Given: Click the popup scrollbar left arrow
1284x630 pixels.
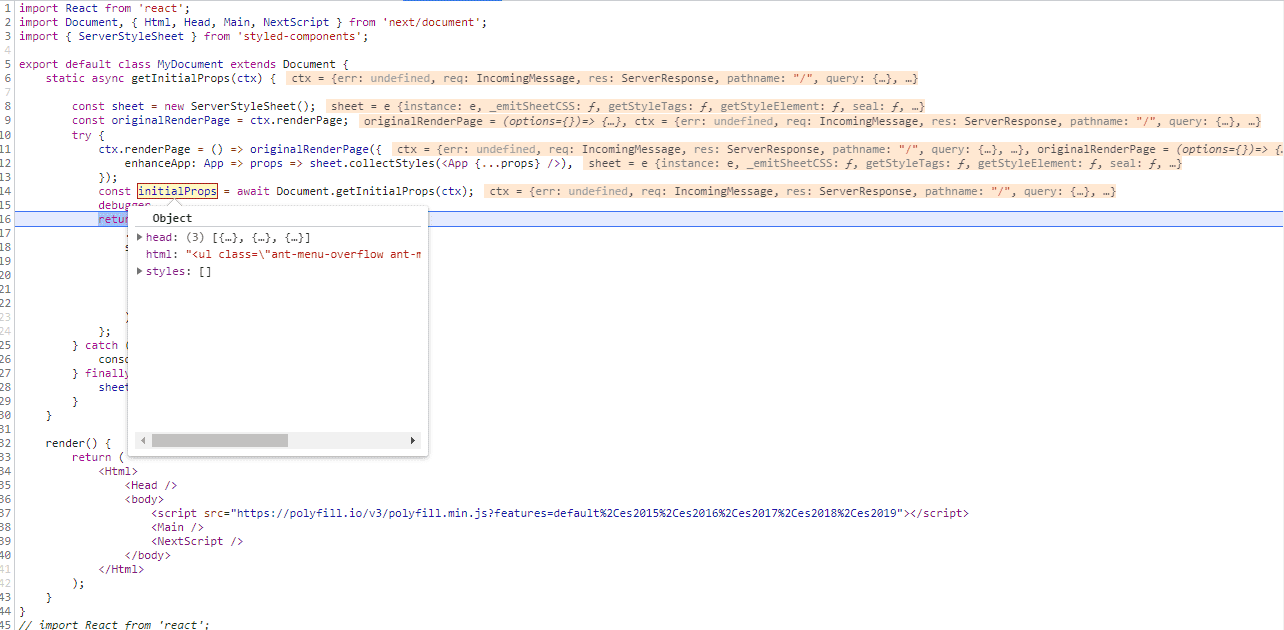Looking at the screenshot, I should (x=143, y=440).
